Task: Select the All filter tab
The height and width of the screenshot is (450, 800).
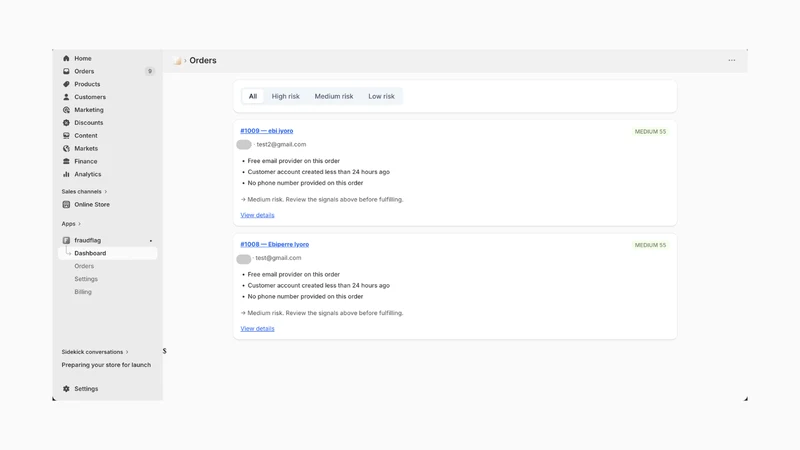Action: (x=253, y=96)
